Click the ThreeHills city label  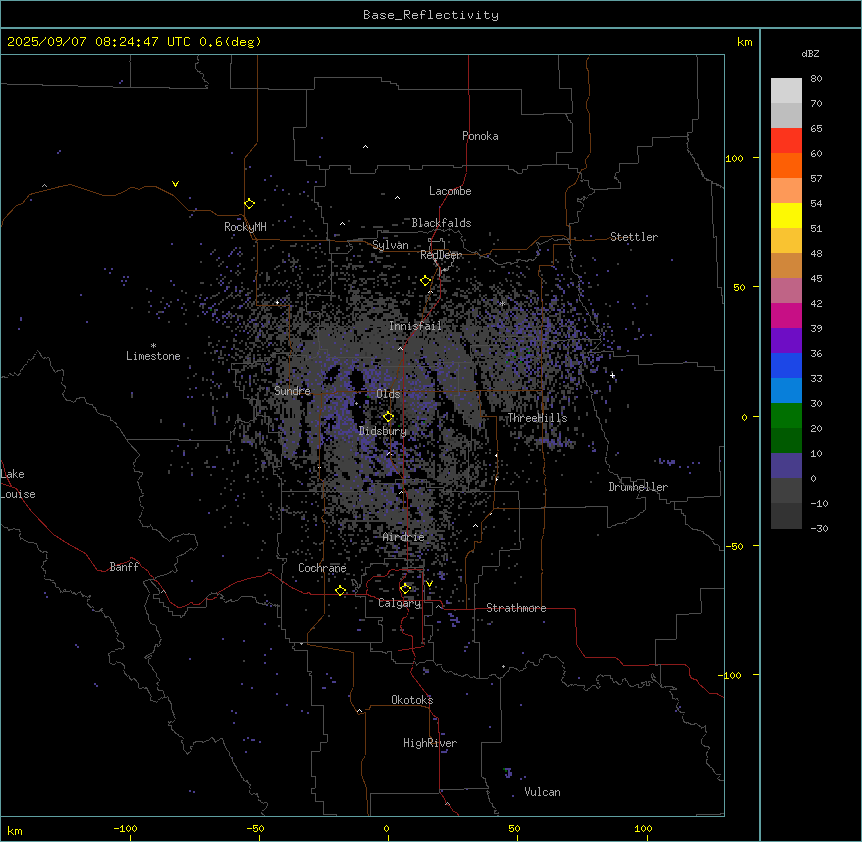click(537, 418)
